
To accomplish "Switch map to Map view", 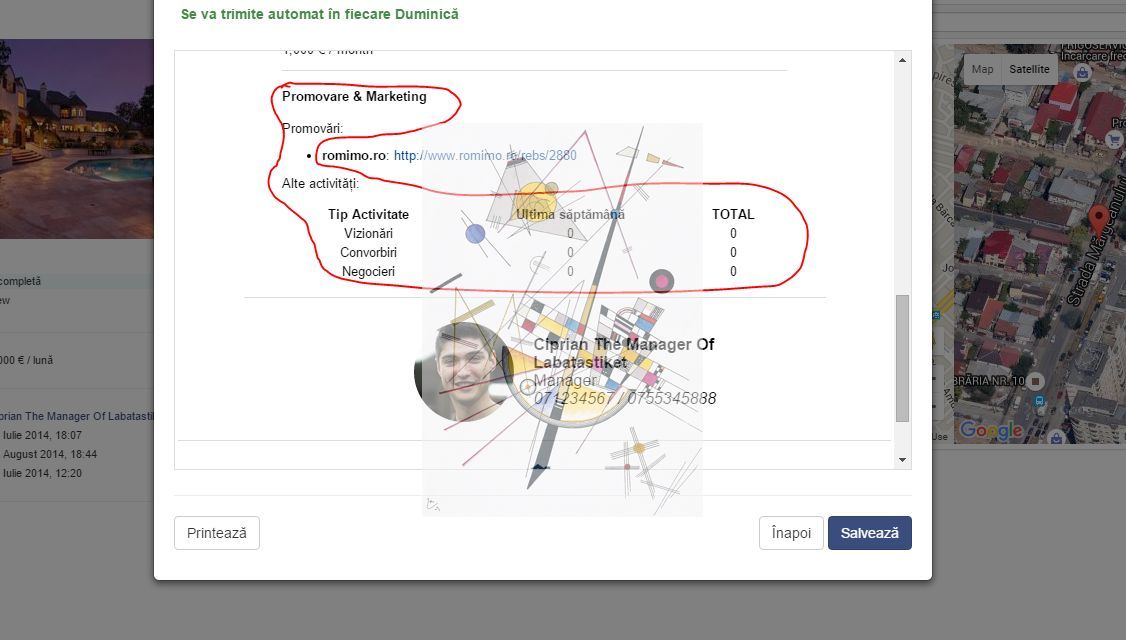I will click(982, 69).
